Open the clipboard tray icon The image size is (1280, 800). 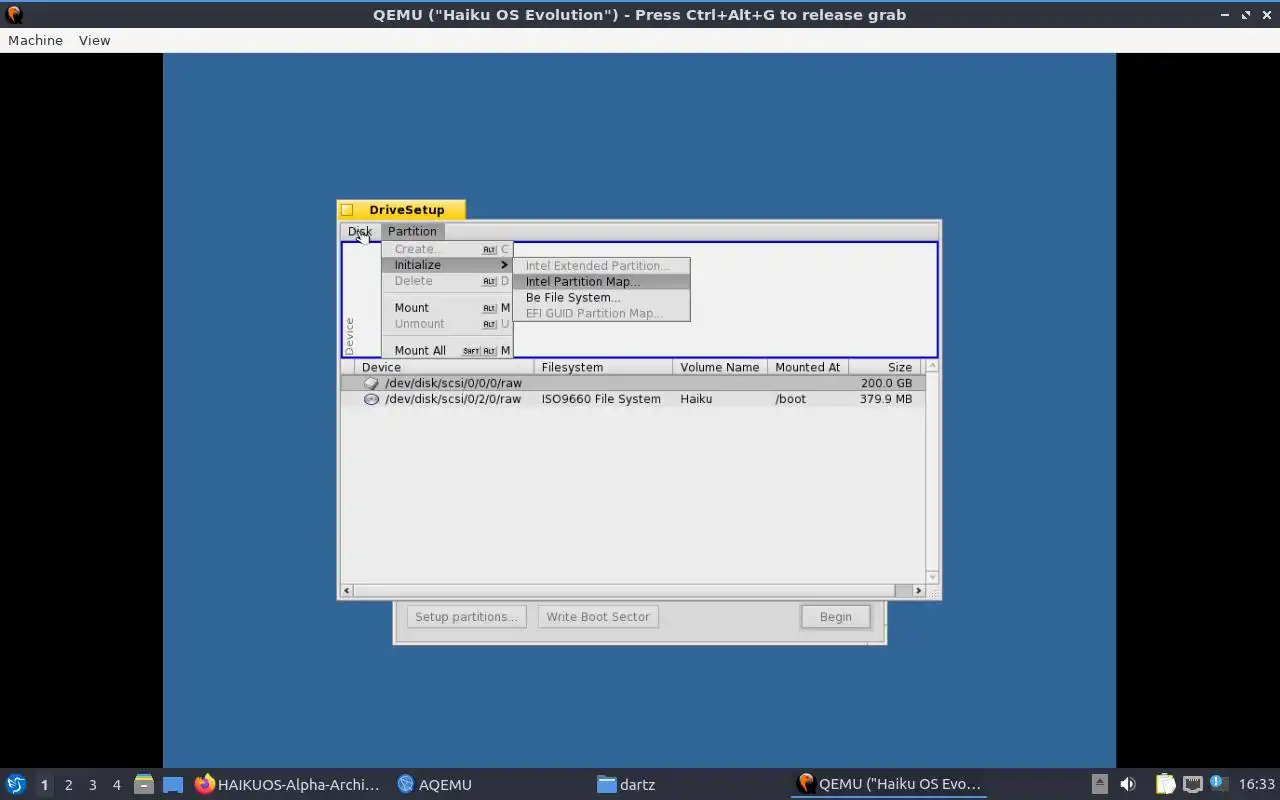pos(1165,785)
